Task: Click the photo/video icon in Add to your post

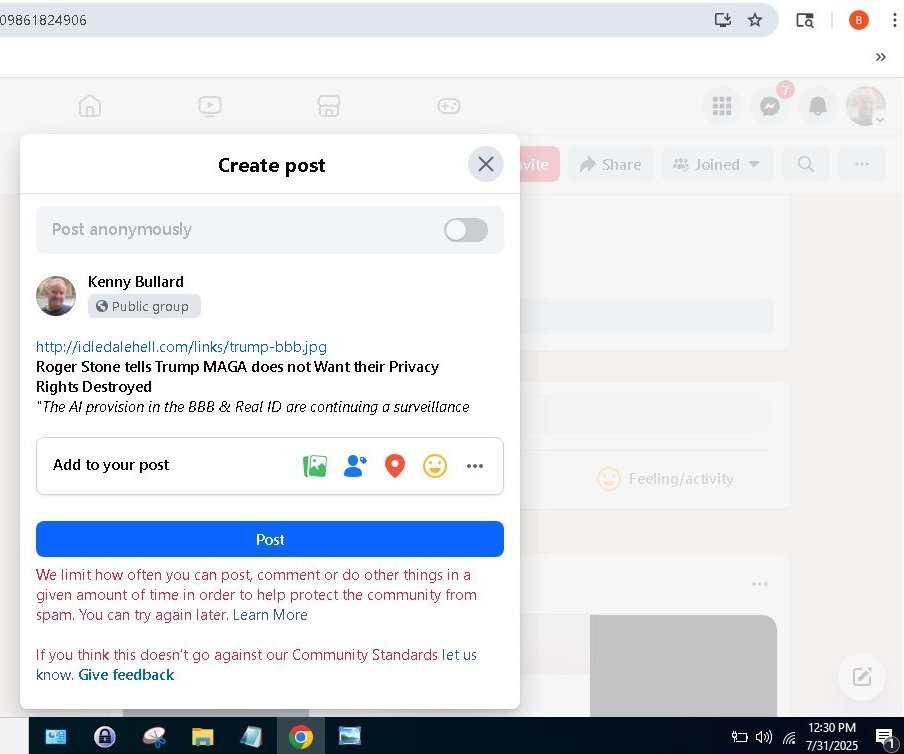Action: point(315,466)
